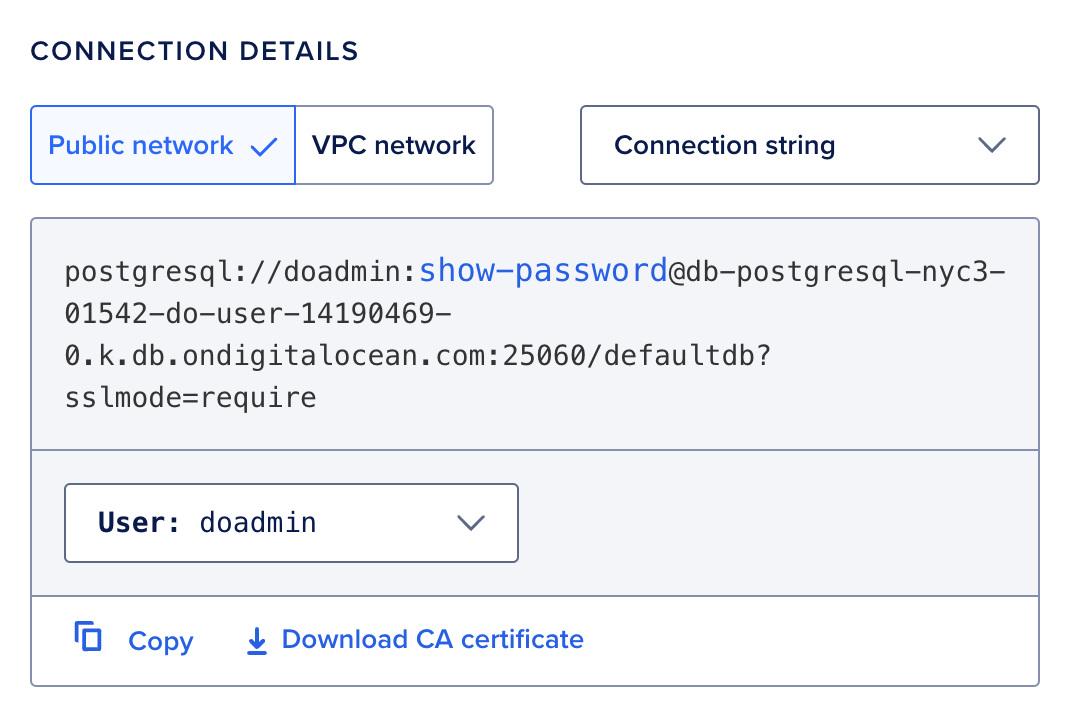Expand the User: doadmin dropdown
Image resolution: width=1066 pixels, height=706 pixels.
point(291,522)
